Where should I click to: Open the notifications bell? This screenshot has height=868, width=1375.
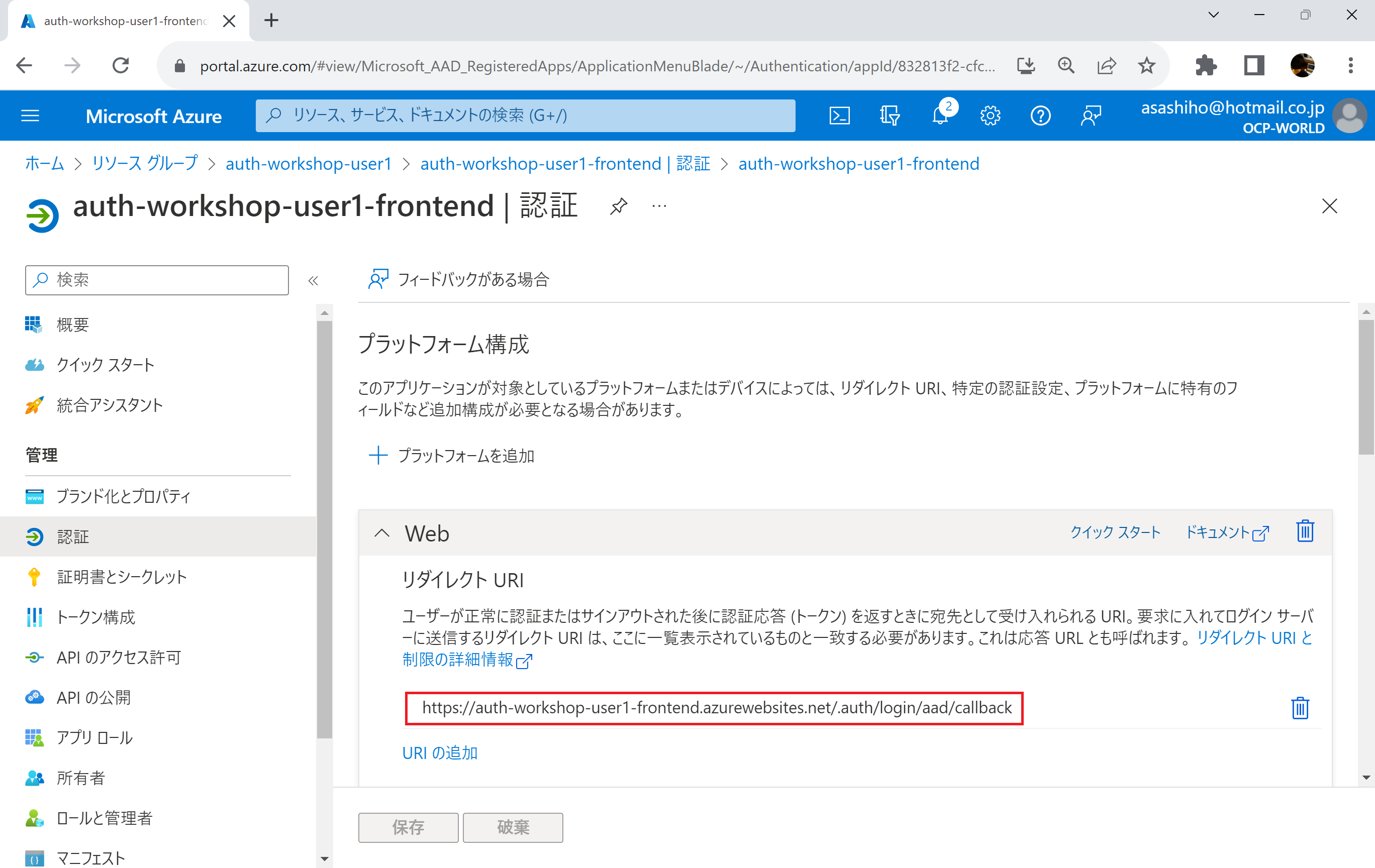coord(939,115)
